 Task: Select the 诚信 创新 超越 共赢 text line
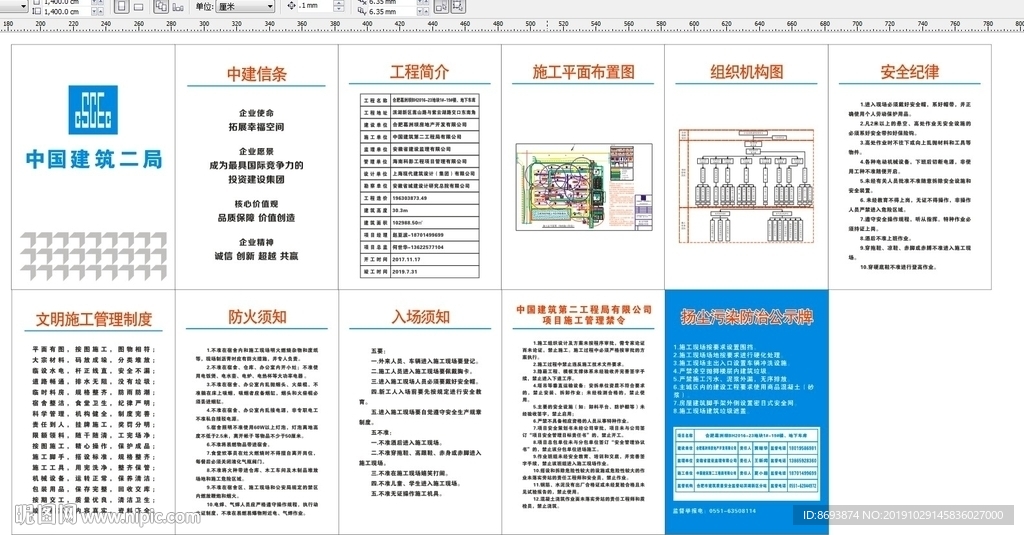257,256
